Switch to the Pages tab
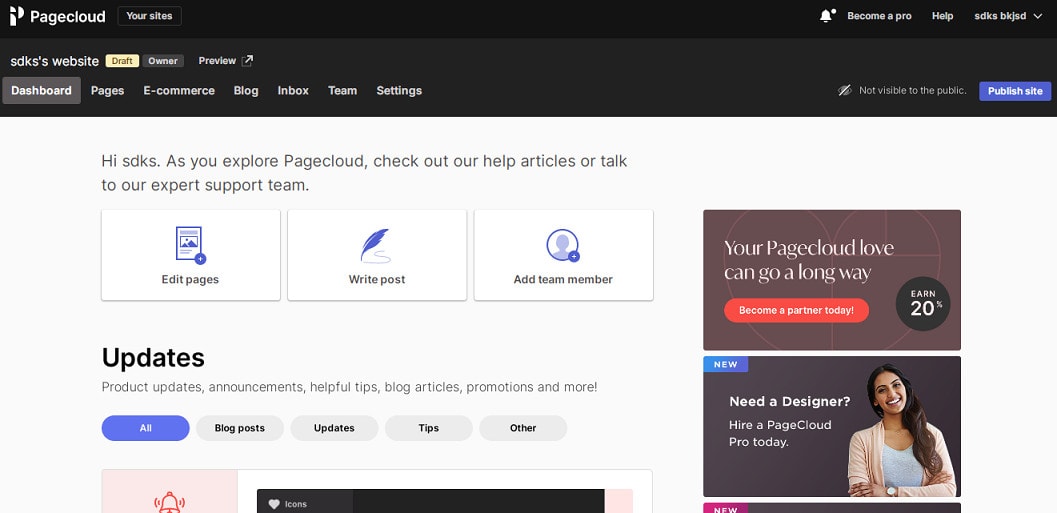This screenshot has height=513, width=1057. coord(108,90)
